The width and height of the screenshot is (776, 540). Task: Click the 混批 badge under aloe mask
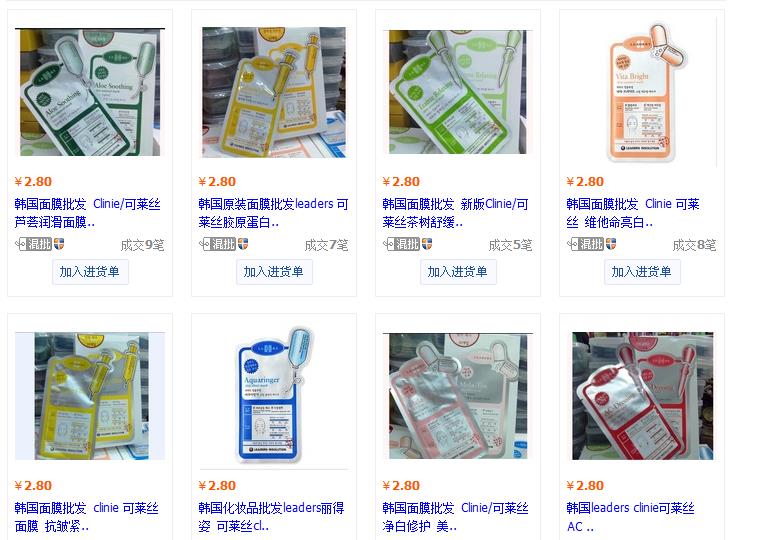[x=33, y=244]
